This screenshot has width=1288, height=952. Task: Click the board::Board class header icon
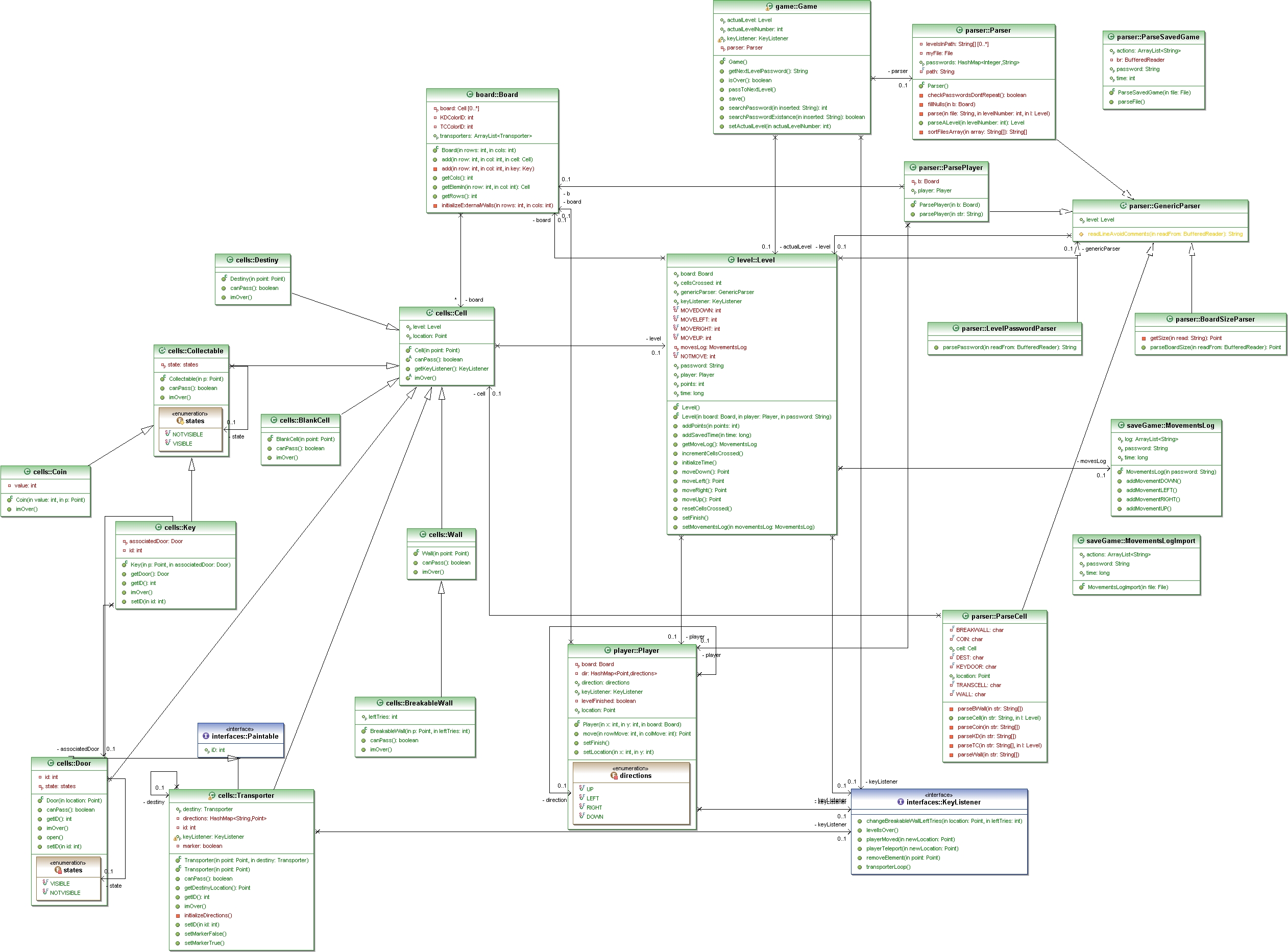[470, 94]
